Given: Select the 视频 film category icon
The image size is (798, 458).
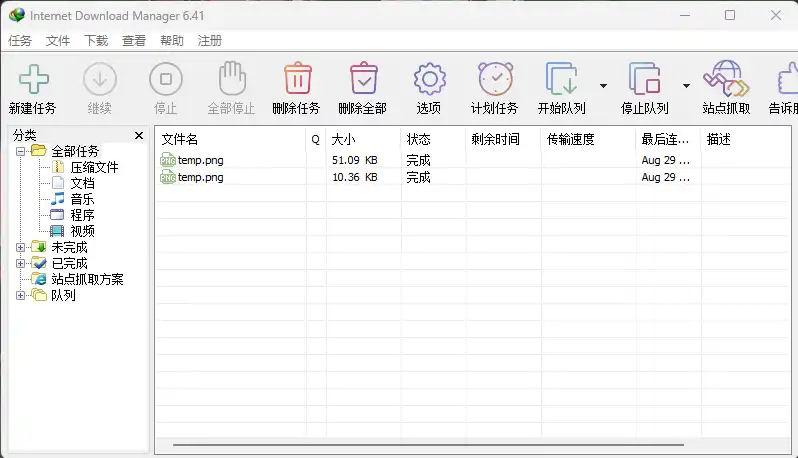Looking at the screenshot, I should point(57,231).
